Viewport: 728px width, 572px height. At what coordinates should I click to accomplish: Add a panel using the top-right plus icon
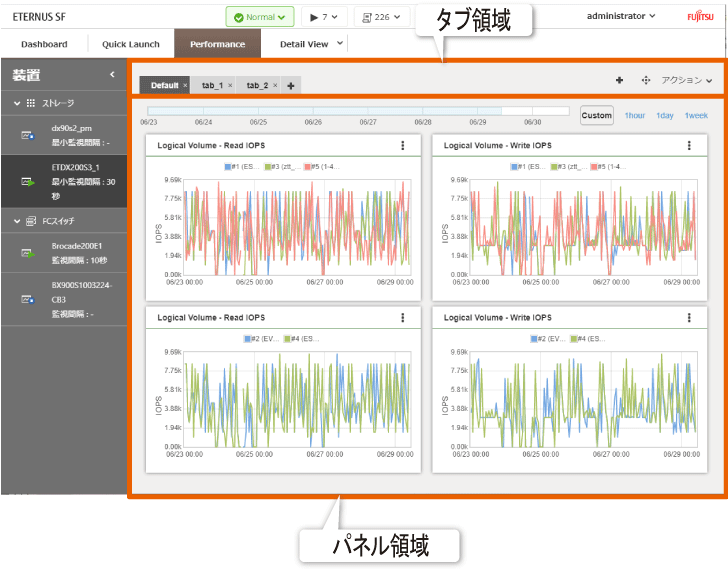pos(619,80)
